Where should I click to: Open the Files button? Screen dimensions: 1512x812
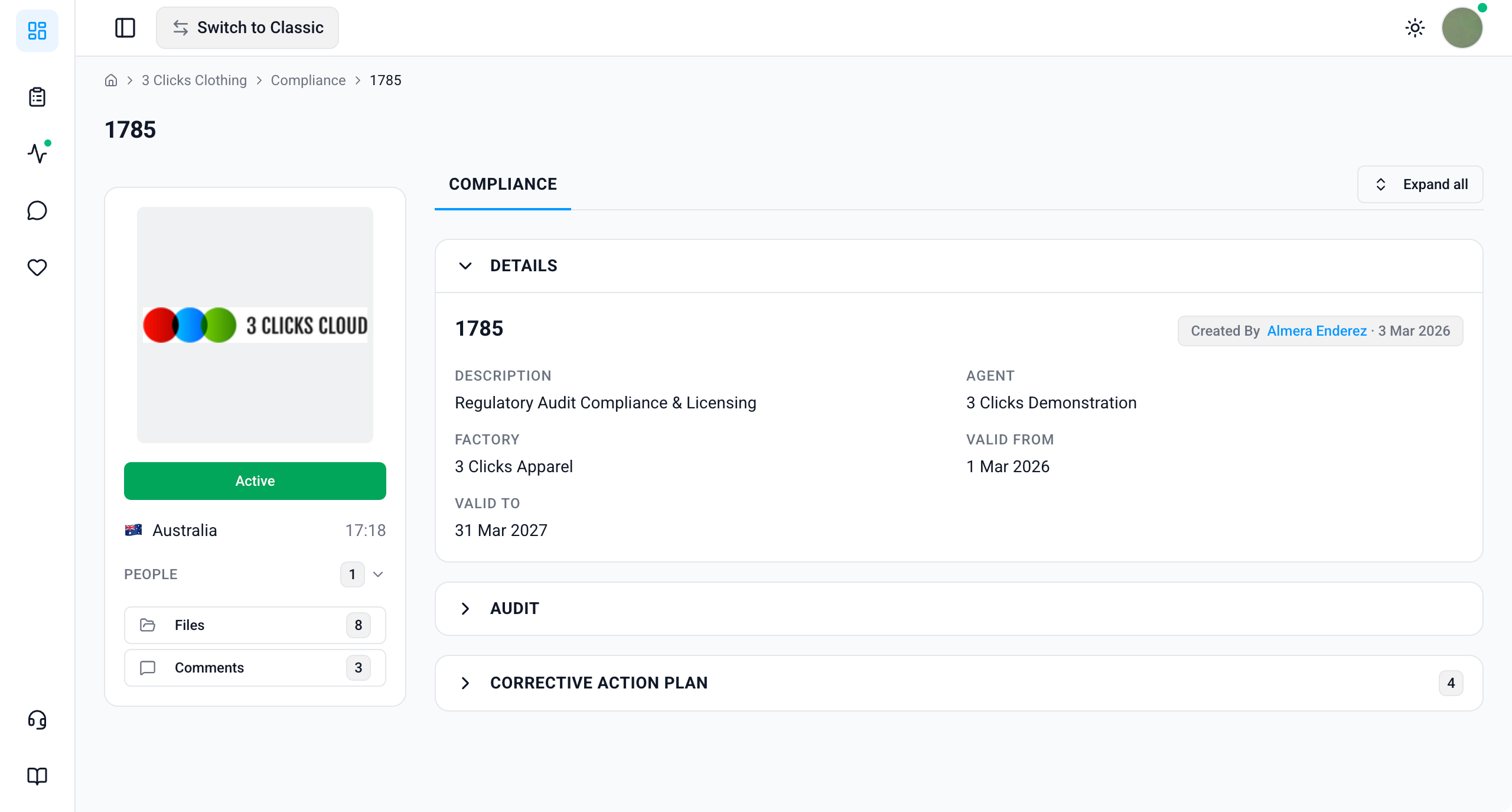[255, 625]
